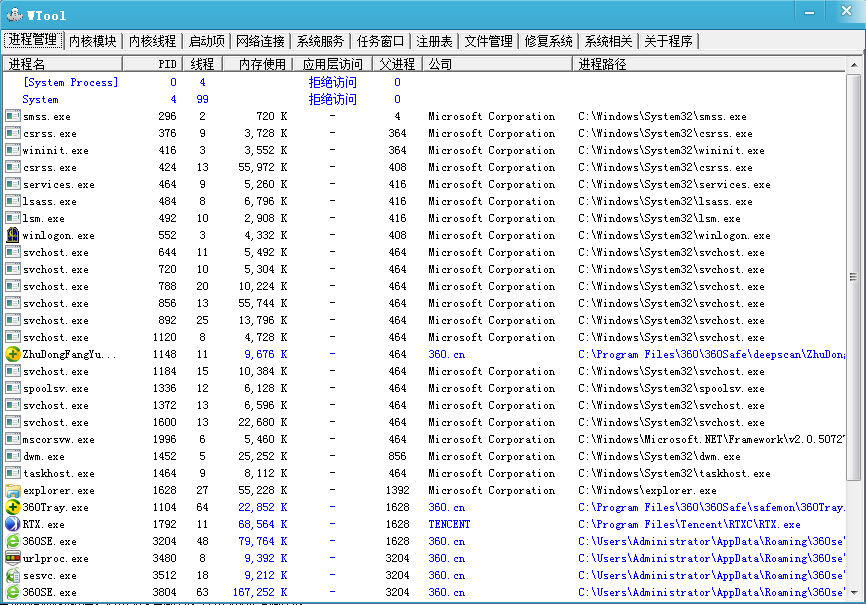Image resolution: width=866 pixels, height=605 pixels.
Task: Switch to the 网络连接 tab
Action: (260, 41)
